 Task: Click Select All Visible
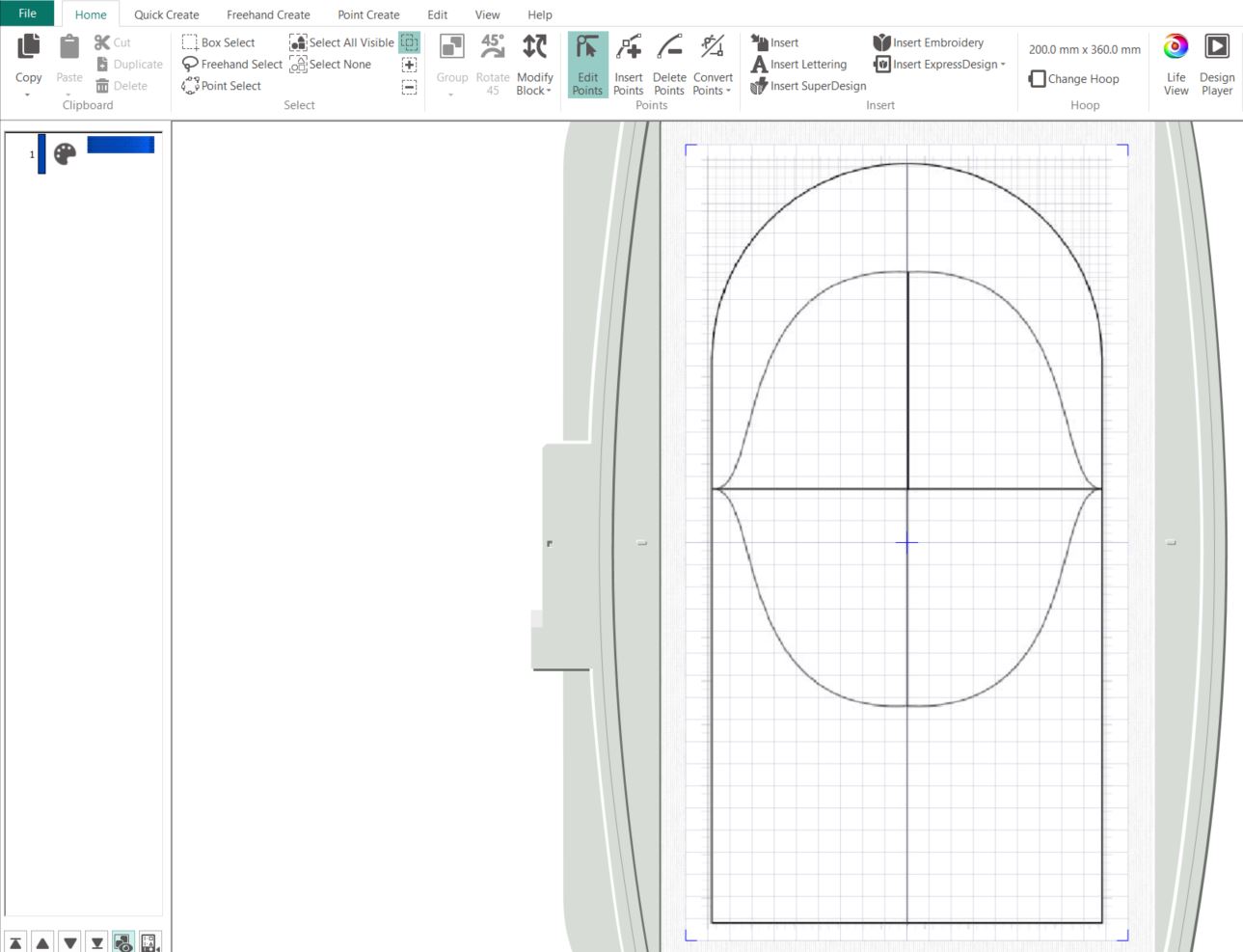coord(341,42)
